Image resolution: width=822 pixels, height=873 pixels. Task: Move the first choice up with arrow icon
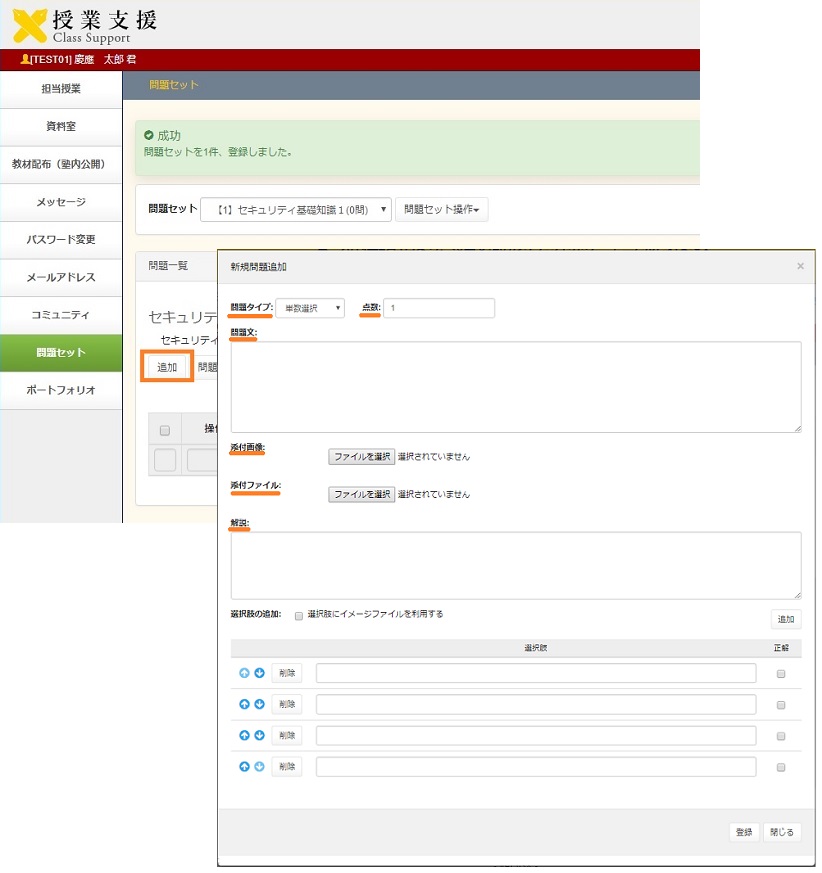[x=244, y=673]
